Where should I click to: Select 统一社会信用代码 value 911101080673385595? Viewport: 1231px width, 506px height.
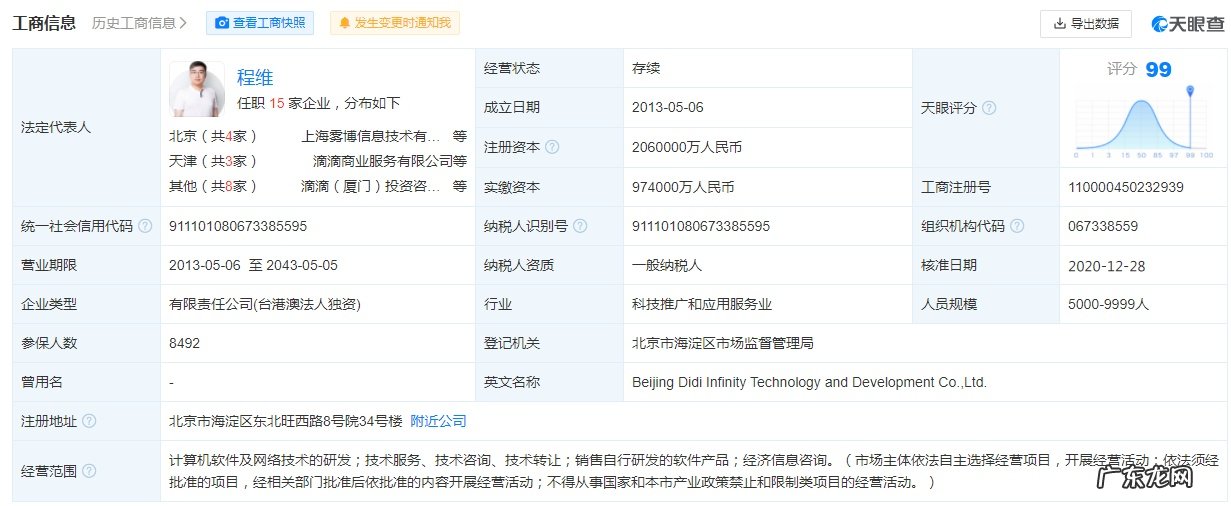[238, 226]
